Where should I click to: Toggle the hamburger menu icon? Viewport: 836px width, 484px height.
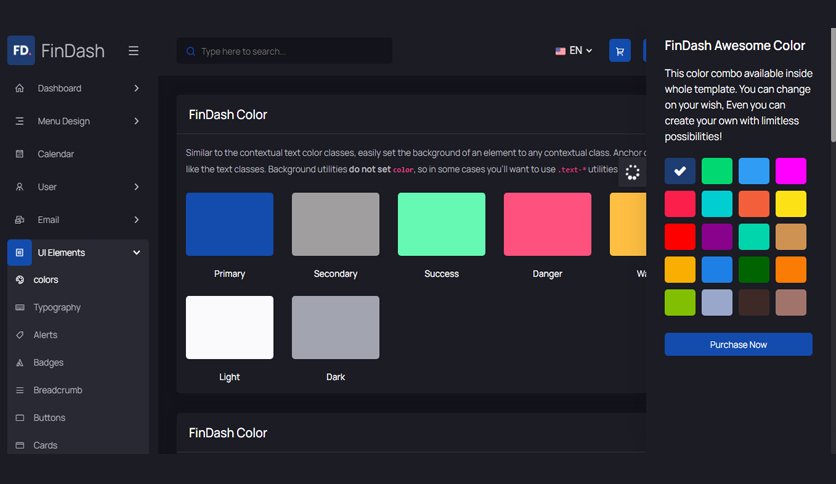133,51
